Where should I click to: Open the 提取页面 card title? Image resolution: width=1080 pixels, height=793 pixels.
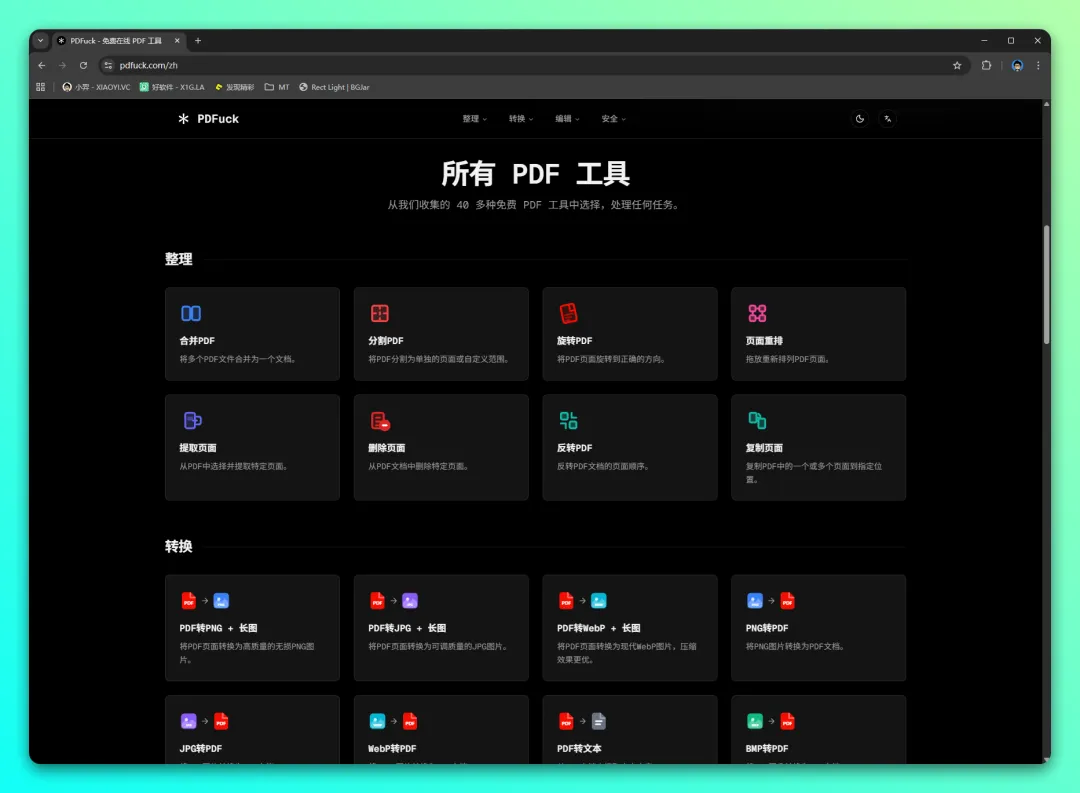point(198,448)
